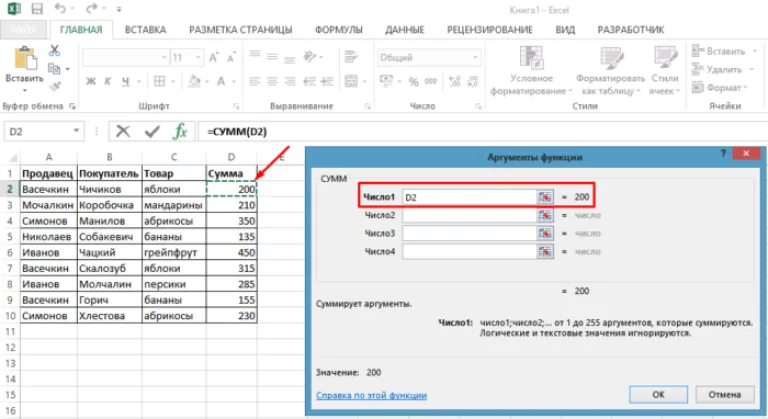Click the fill color bucket icon
The height and width of the screenshot is (419, 768).
[194, 81]
